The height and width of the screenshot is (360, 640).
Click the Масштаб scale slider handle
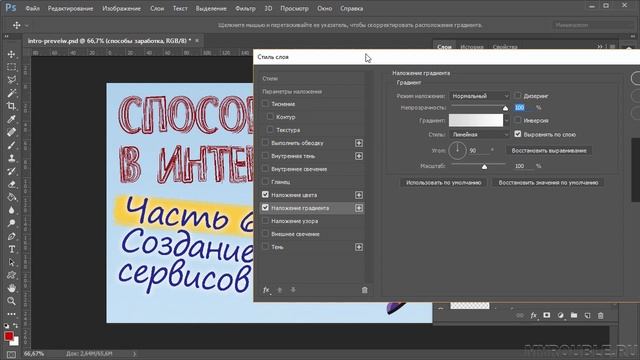(x=484, y=167)
